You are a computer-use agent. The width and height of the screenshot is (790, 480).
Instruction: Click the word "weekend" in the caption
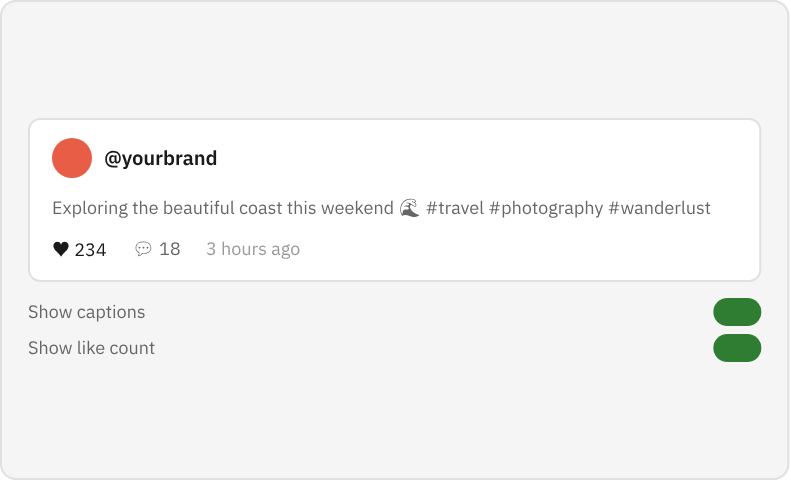pos(360,208)
